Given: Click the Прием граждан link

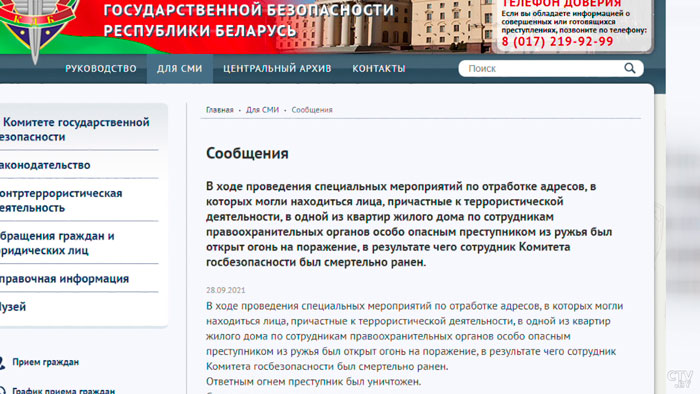Looking at the screenshot, I should click(46, 362).
